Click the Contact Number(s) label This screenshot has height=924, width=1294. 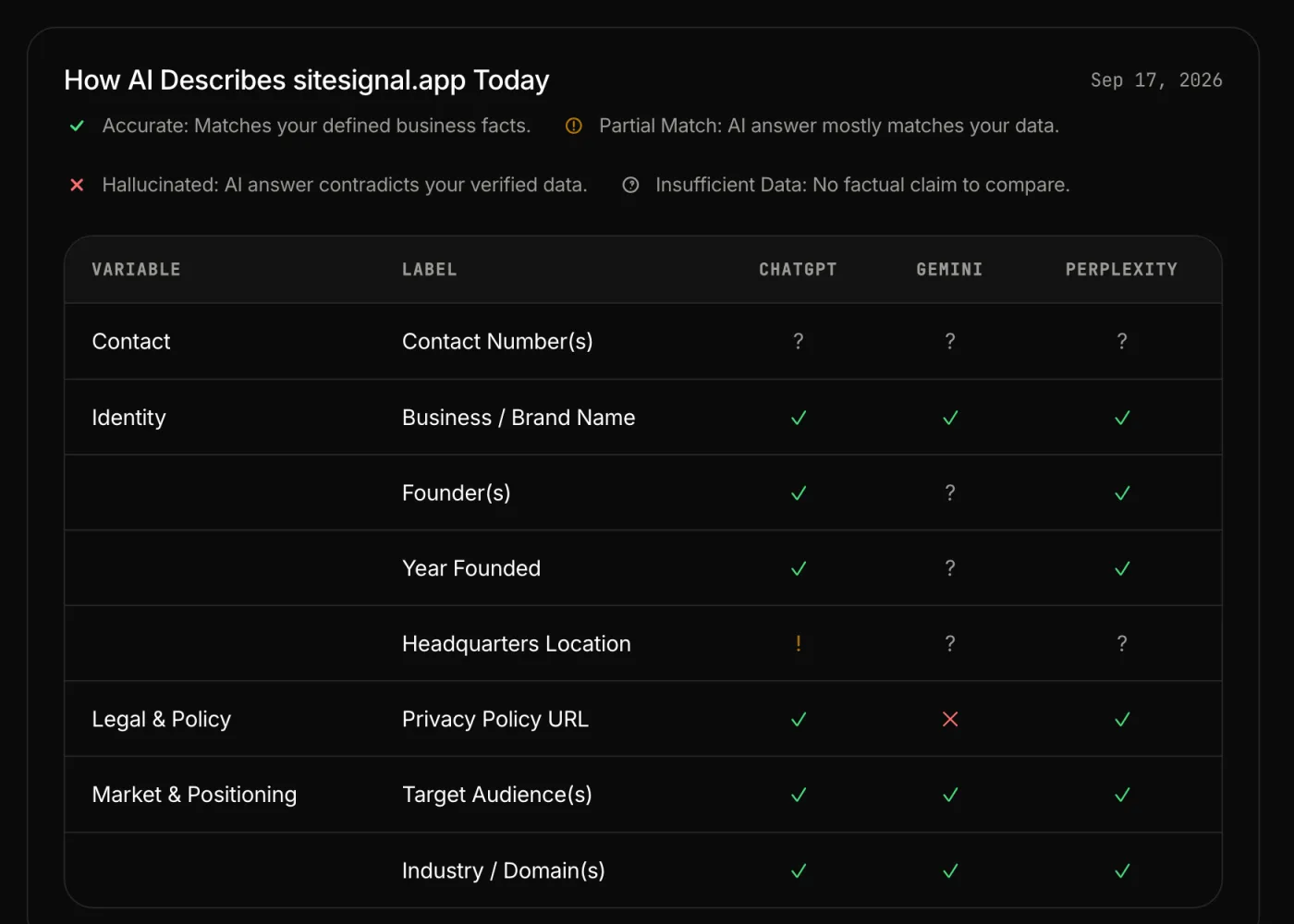pyautogui.click(x=497, y=342)
